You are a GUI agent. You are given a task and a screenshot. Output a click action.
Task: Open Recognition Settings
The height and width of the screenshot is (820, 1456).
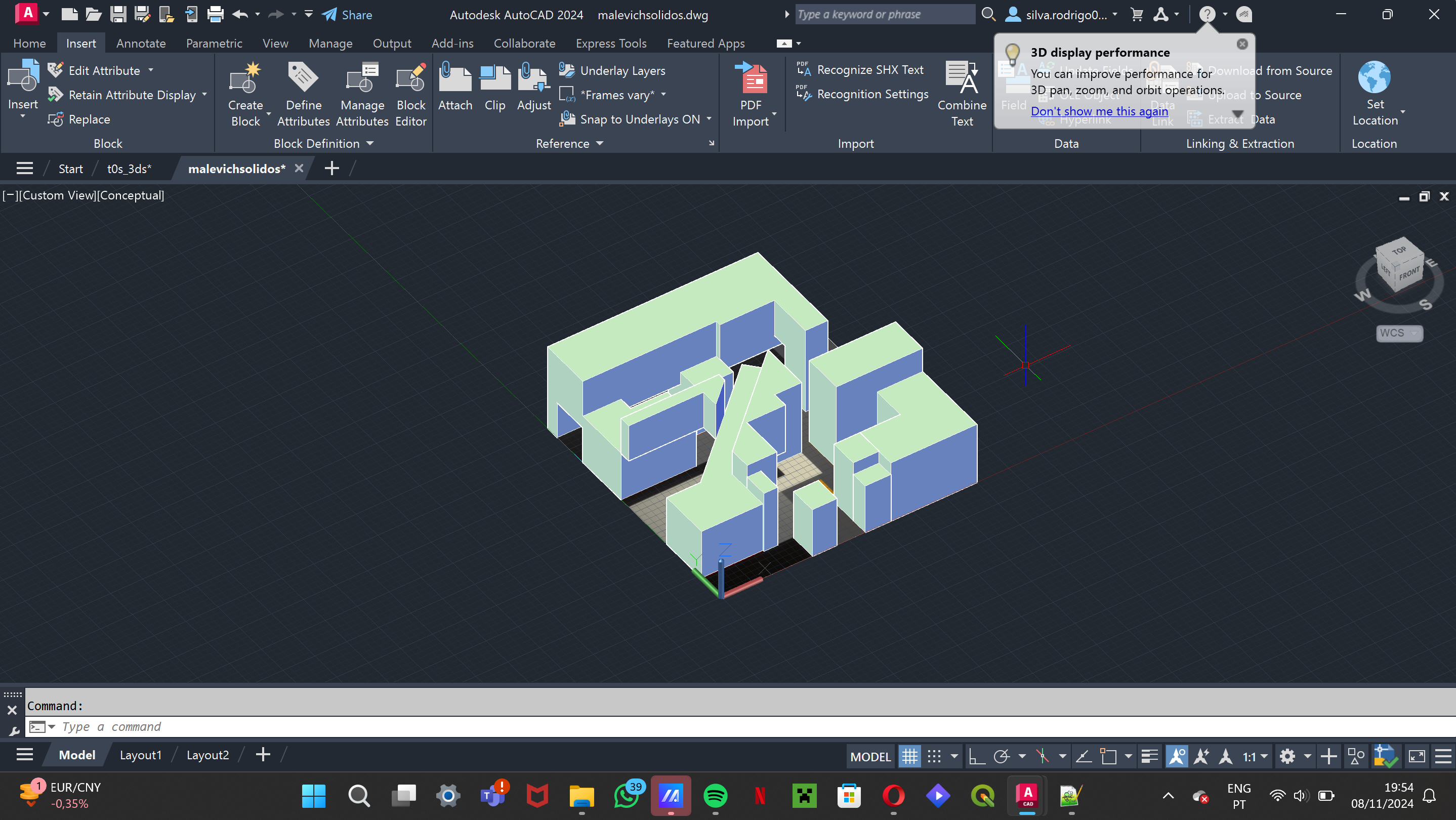(x=862, y=94)
